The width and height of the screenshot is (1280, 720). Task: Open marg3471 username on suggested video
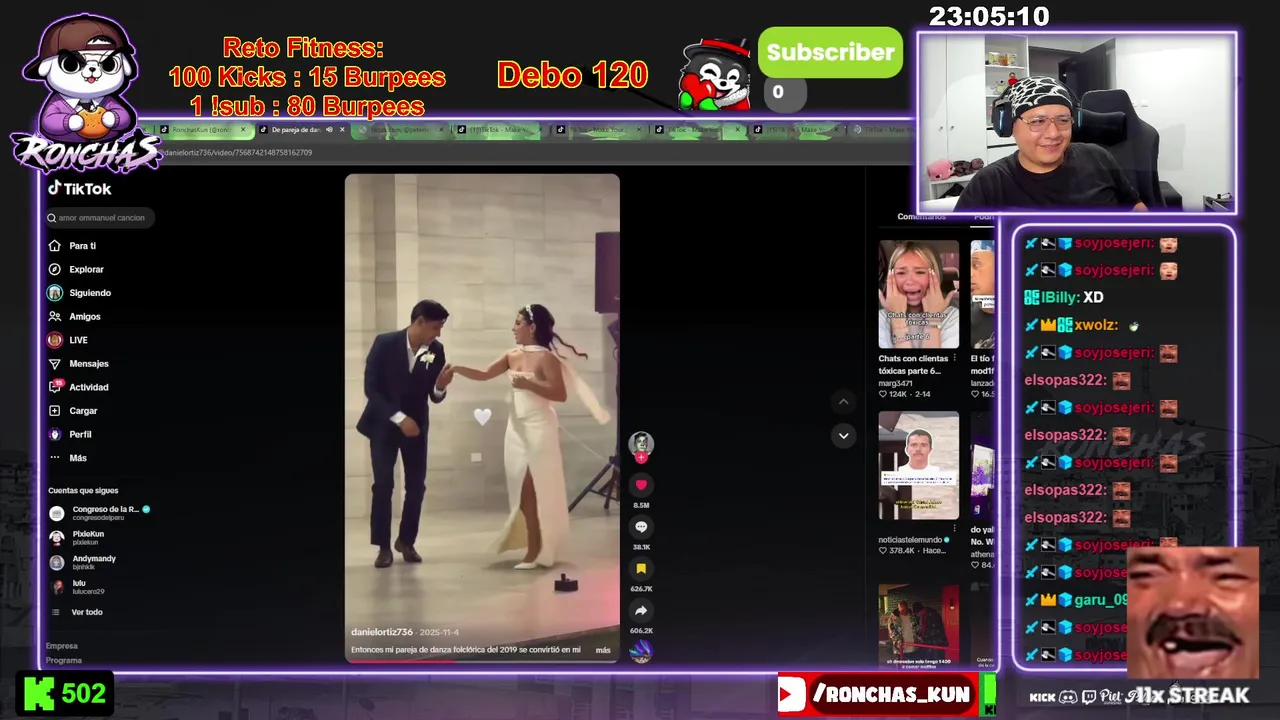895,382
